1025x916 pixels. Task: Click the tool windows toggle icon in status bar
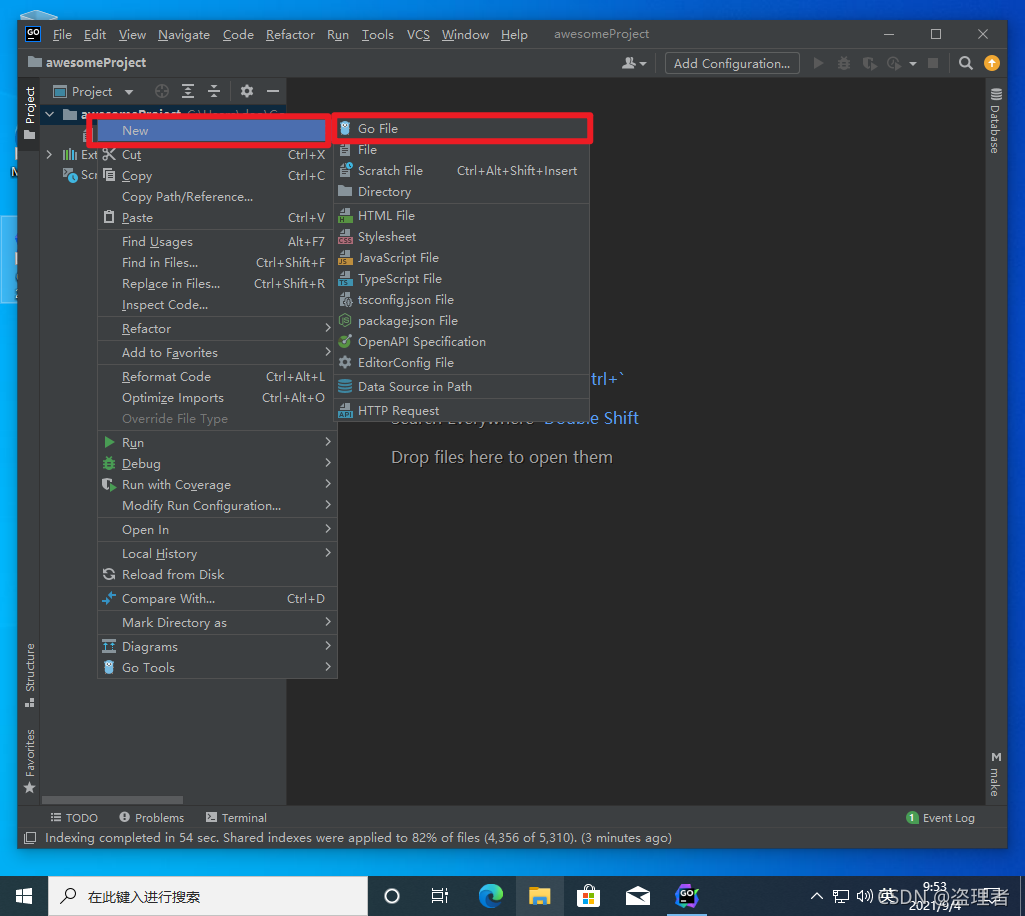point(30,838)
